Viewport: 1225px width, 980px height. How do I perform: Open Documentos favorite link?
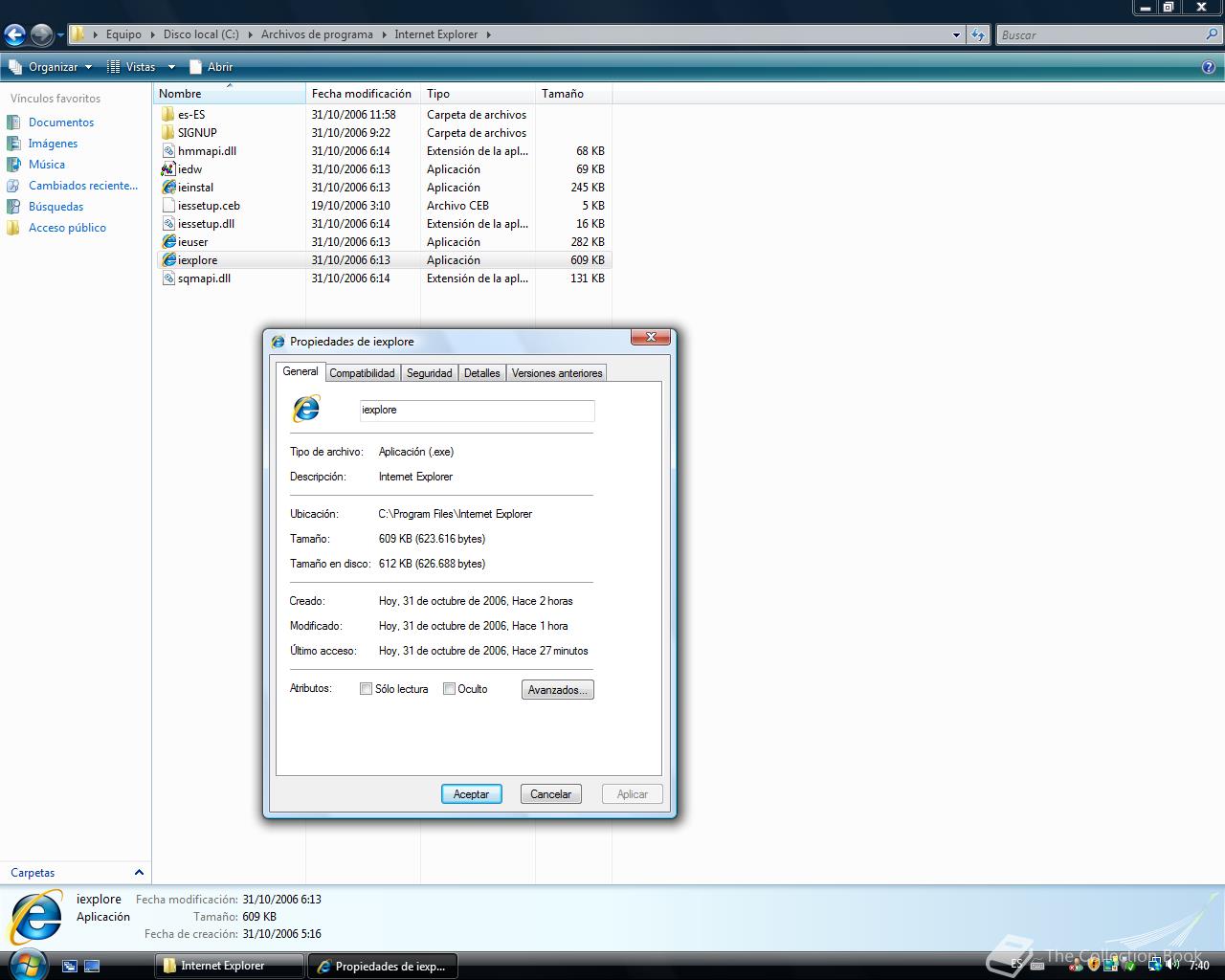point(61,122)
